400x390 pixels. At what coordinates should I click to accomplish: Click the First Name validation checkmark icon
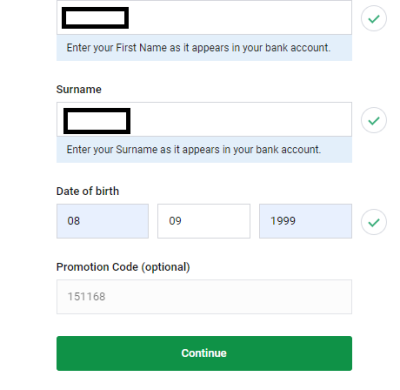(374, 18)
